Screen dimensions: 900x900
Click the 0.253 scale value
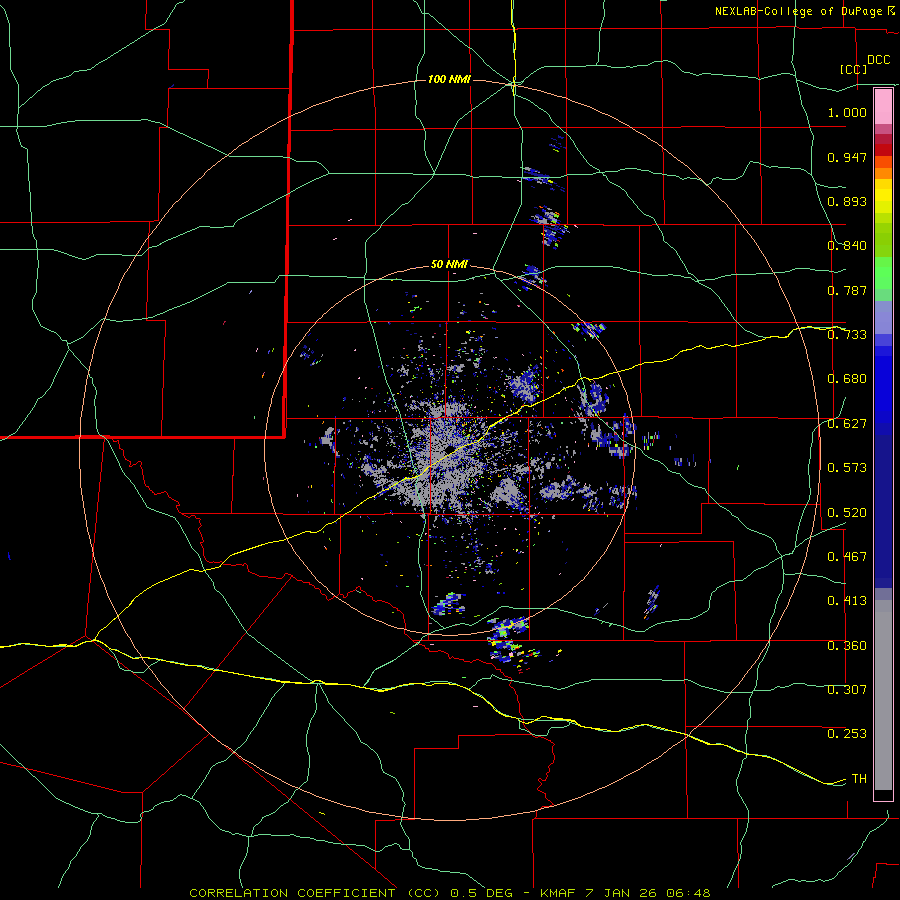847,734
